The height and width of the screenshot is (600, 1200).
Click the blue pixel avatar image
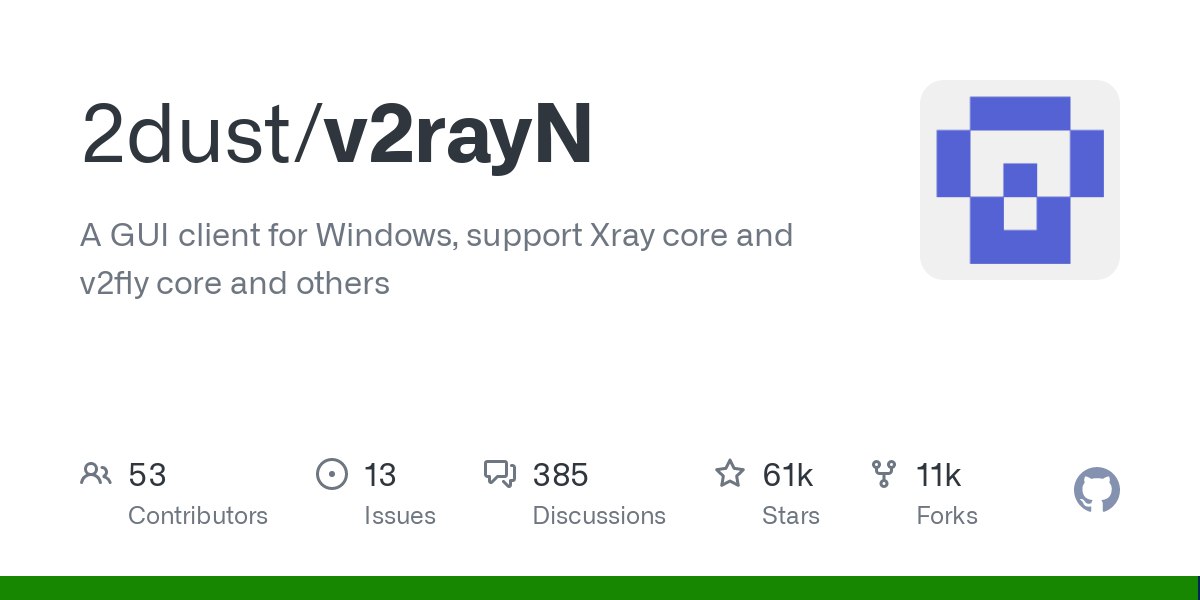(1020, 180)
